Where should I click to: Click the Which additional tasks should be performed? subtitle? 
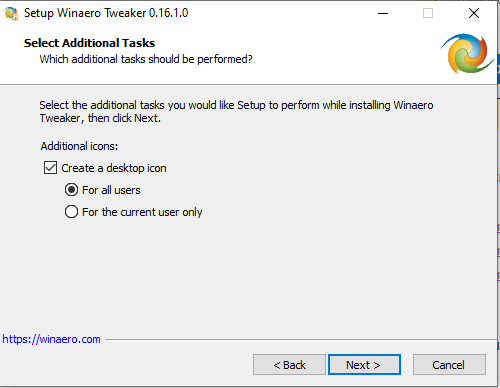pos(146,59)
